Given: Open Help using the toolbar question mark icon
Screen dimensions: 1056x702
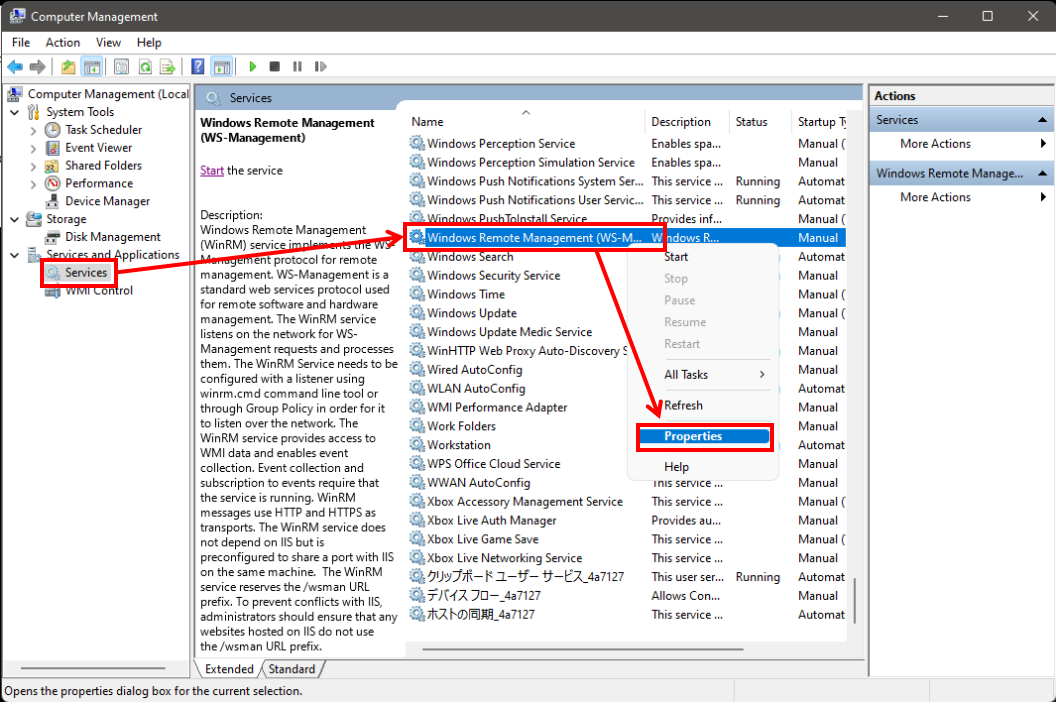Looking at the screenshot, I should pyautogui.click(x=197, y=66).
